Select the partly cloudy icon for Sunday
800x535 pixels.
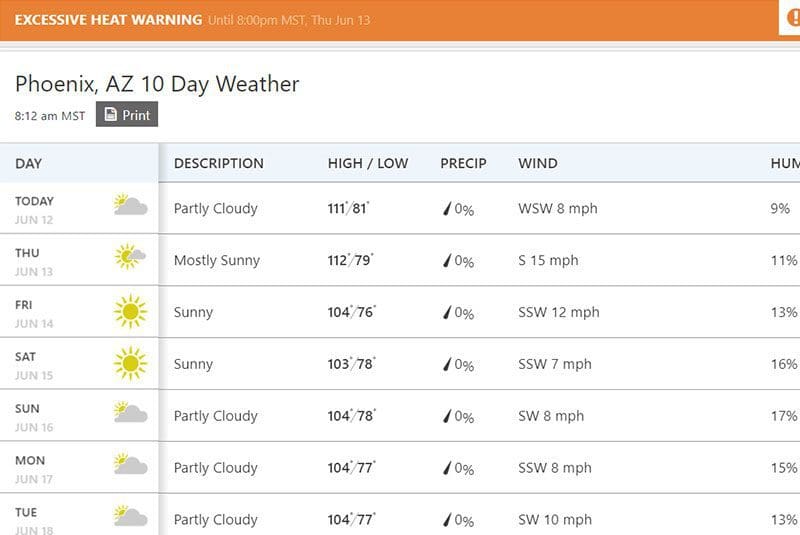pos(131,412)
